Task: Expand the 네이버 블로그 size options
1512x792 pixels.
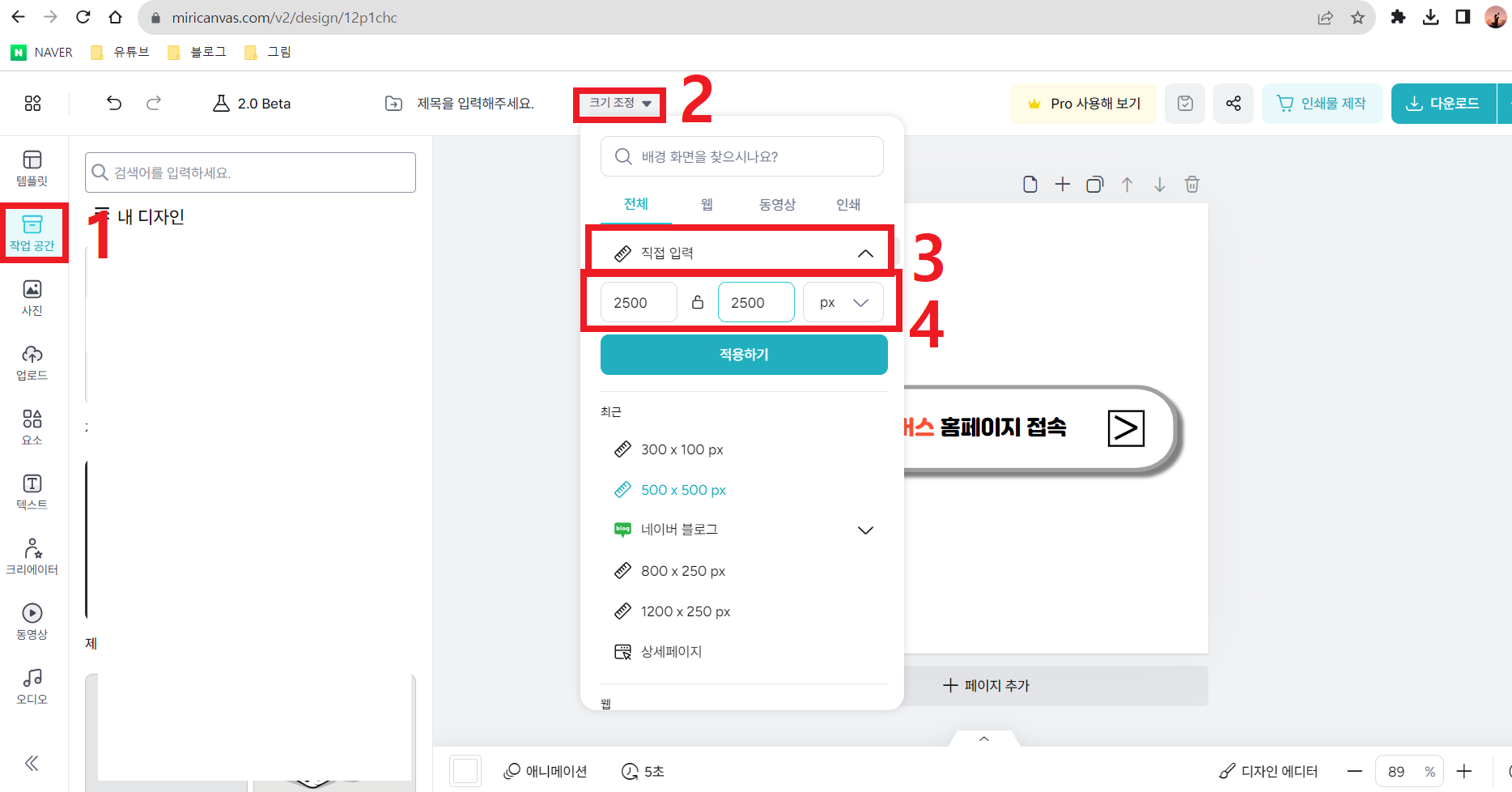Action: (865, 530)
